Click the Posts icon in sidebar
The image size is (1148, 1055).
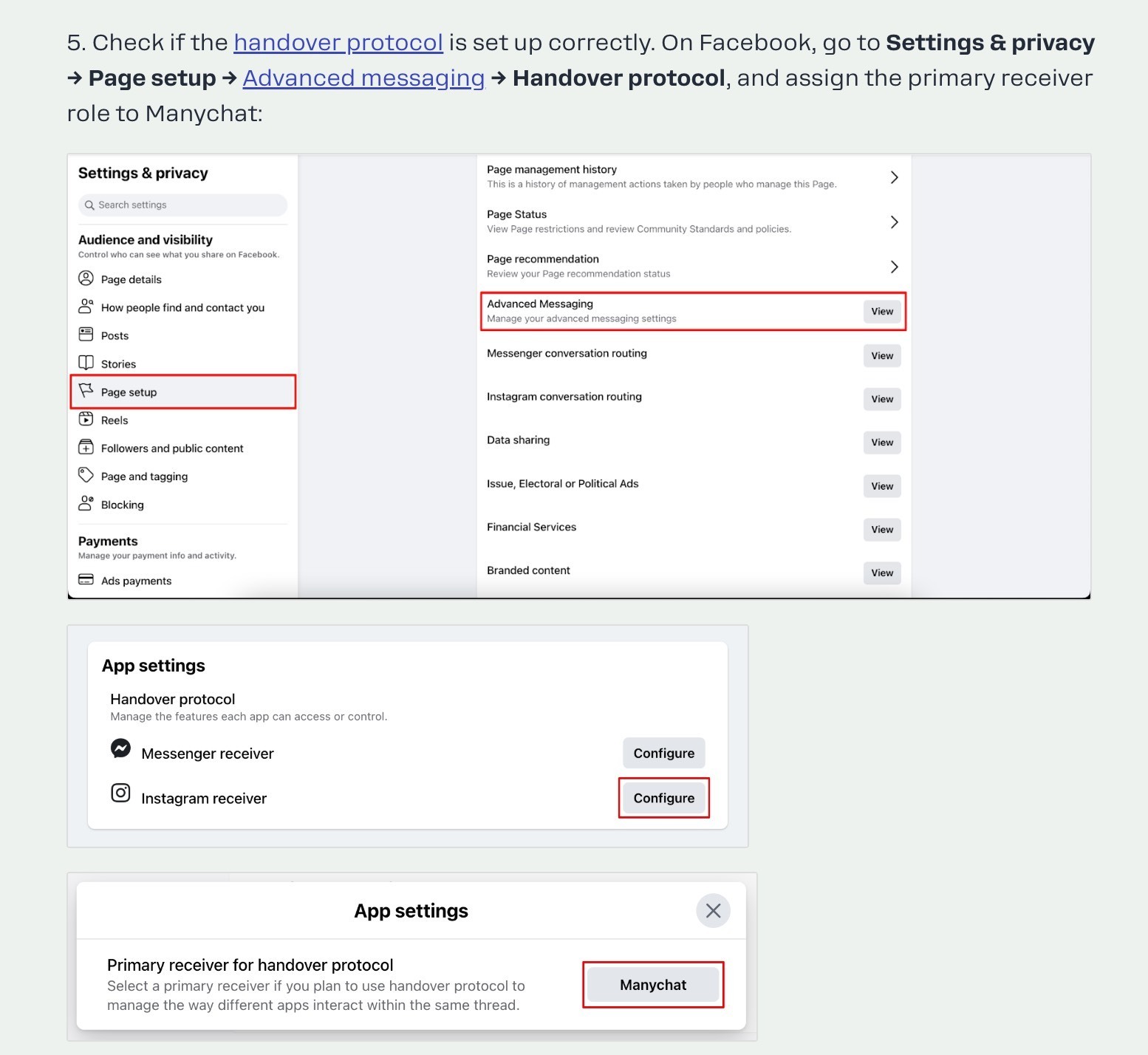86,335
